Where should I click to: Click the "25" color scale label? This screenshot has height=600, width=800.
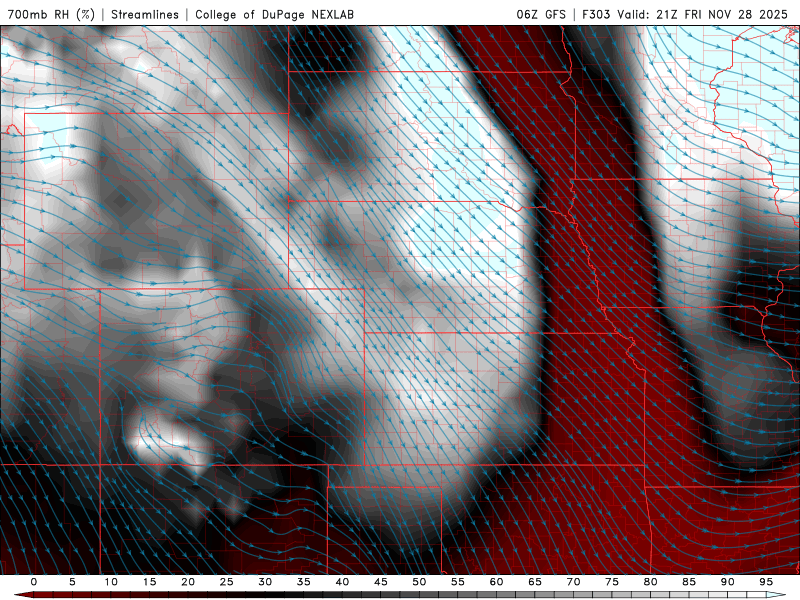click(227, 582)
